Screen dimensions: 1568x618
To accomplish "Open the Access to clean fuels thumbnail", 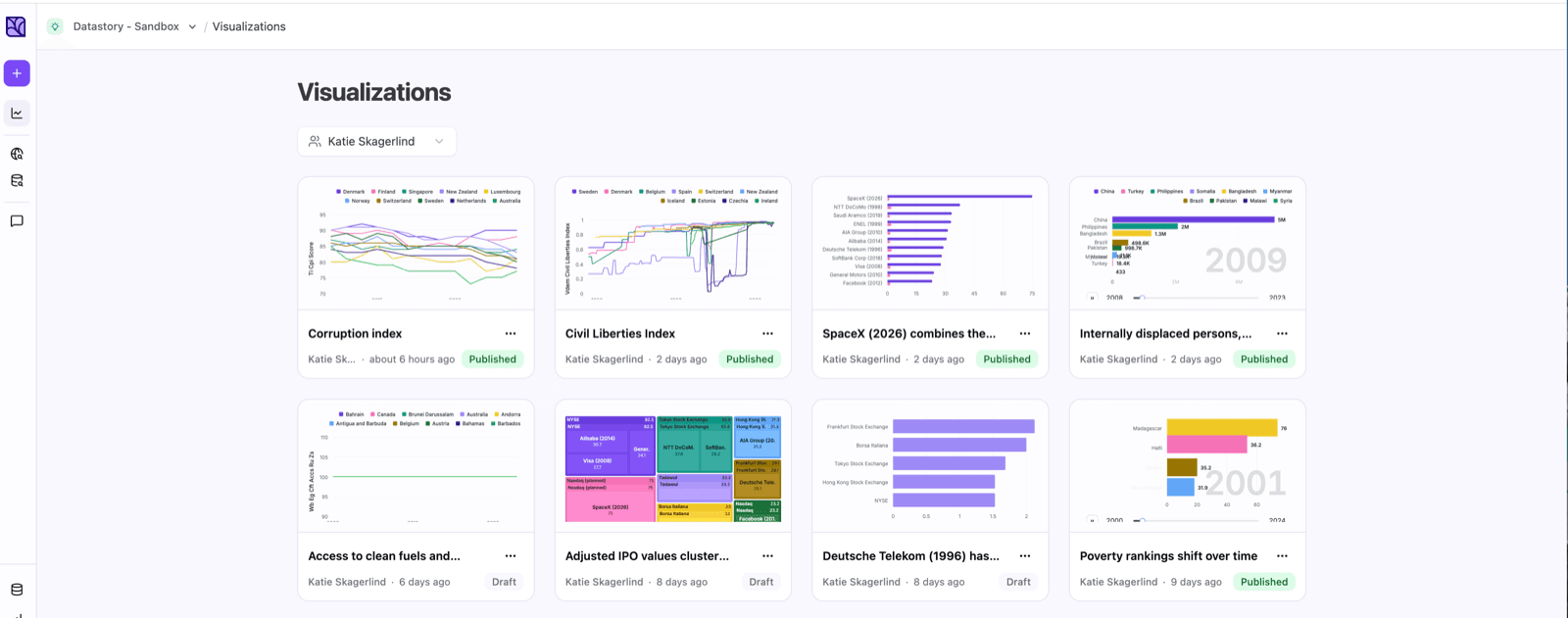I will pos(416,466).
